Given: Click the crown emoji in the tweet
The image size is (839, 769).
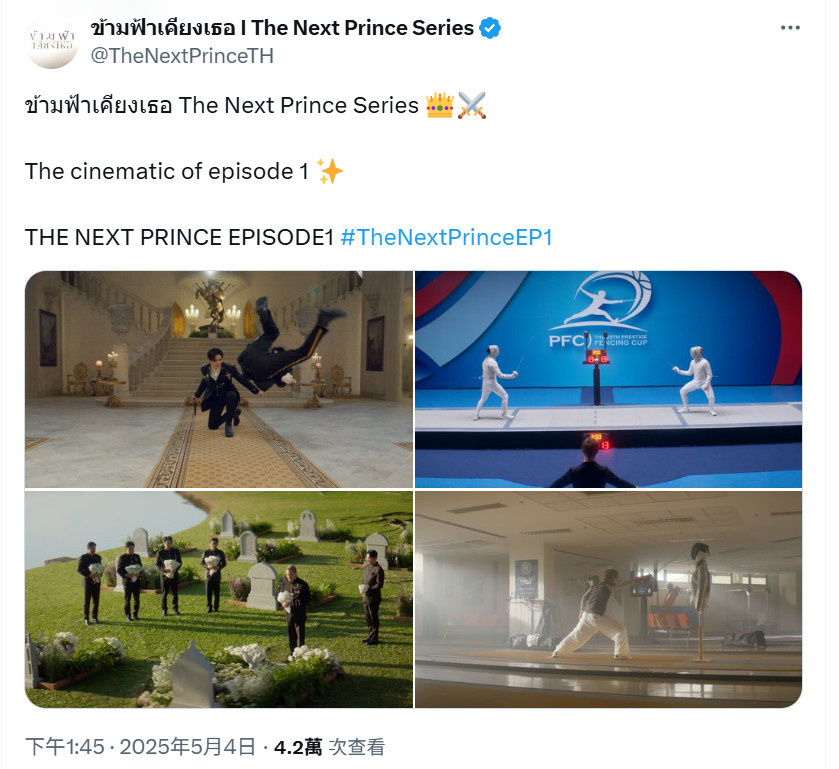Looking at the screenshot, I should (x=440, y=105).
